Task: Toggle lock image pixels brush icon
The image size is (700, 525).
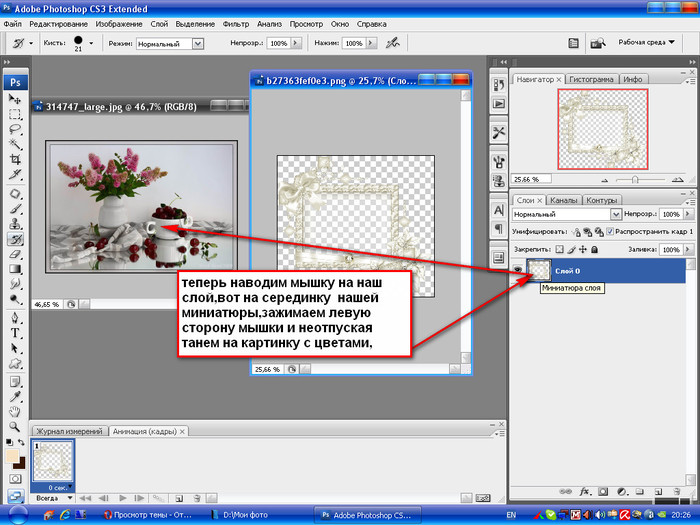Action: pyautogui.click(x=571, y=249)
